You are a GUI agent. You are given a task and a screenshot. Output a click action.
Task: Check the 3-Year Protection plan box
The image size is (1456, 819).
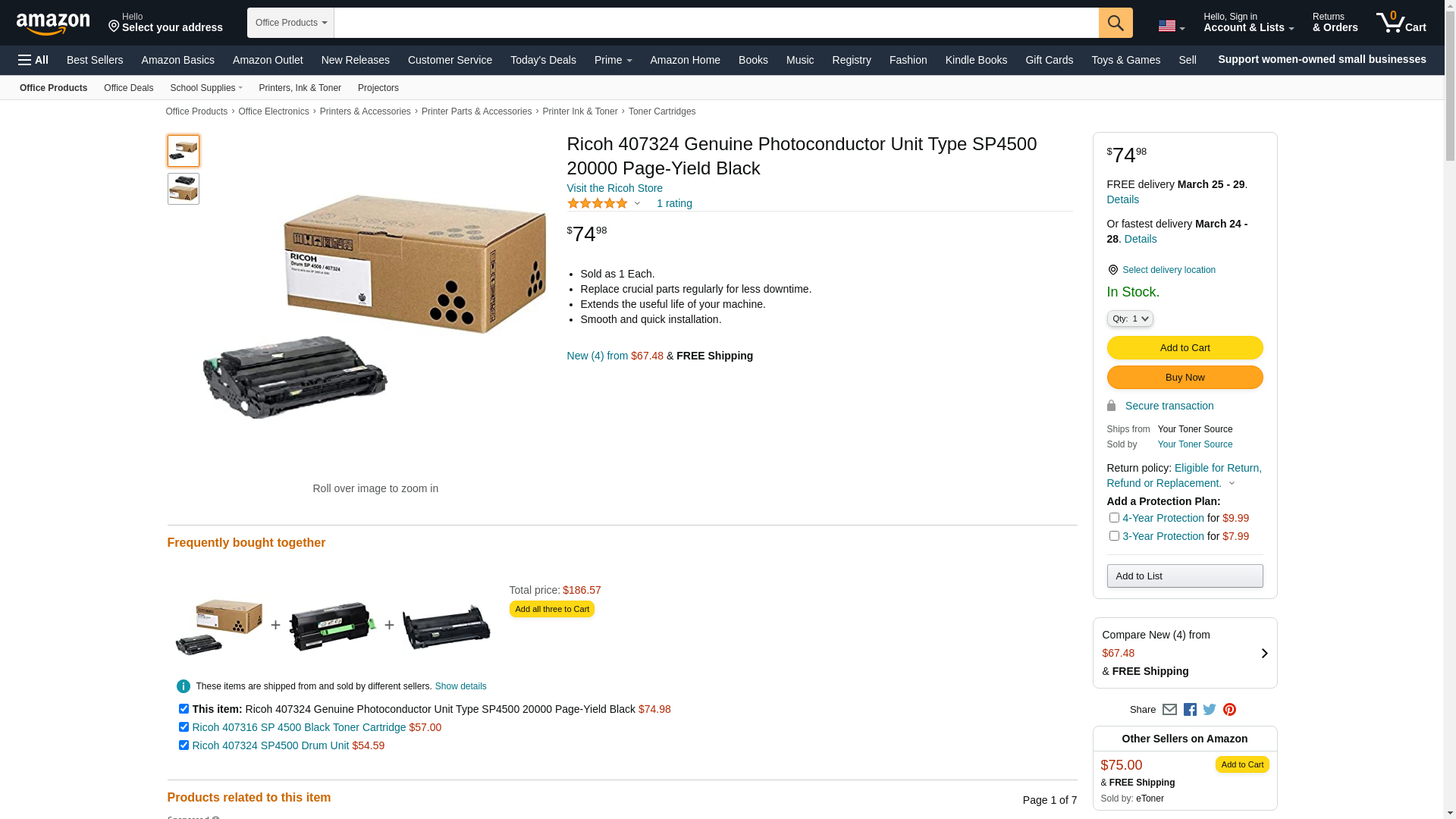[1114, 536]
